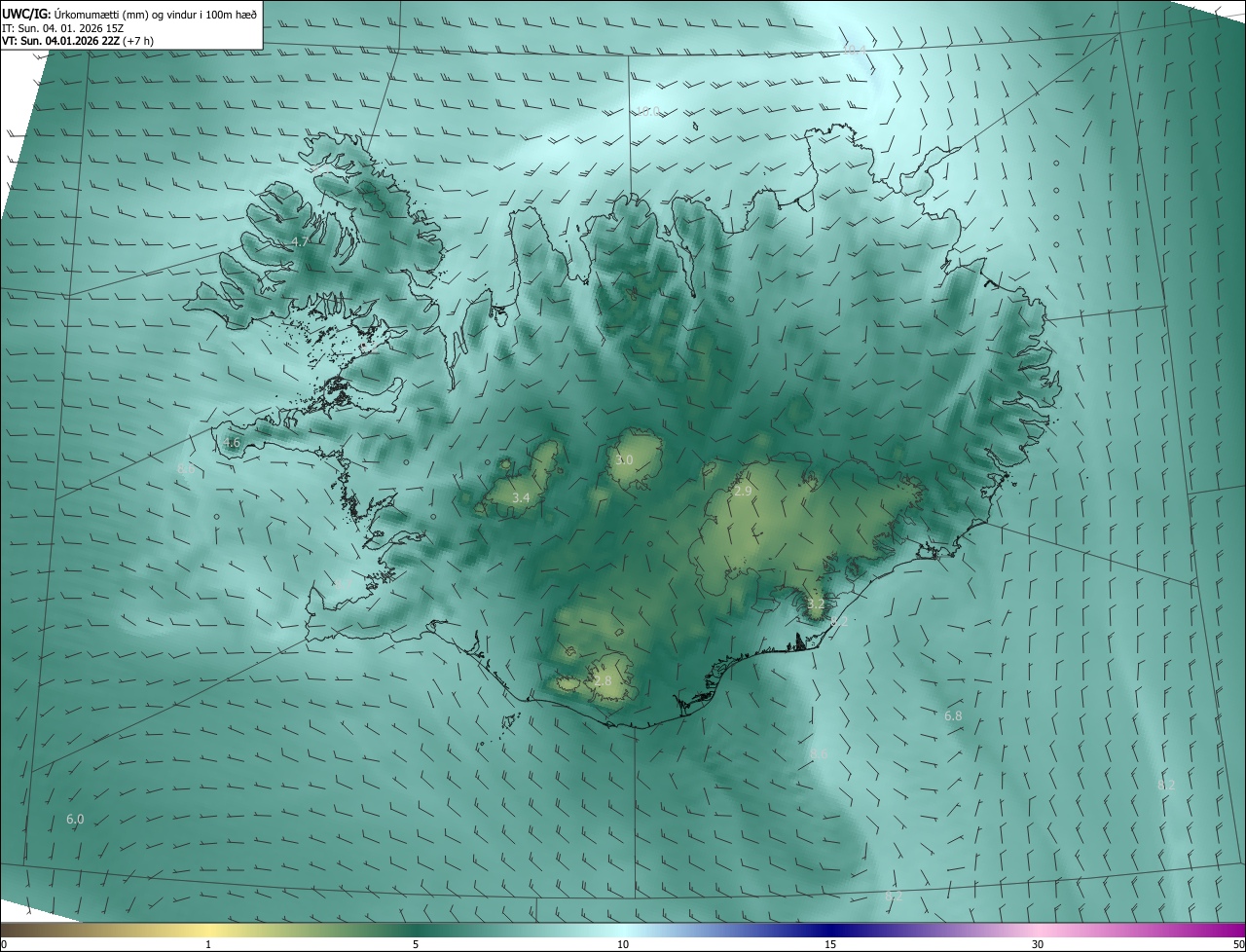The height and width of the screenshot is (952, 1246).
Task: Click the 4.6 value on Snæfellsnes peninsula
Action: (x=232, y=442)
